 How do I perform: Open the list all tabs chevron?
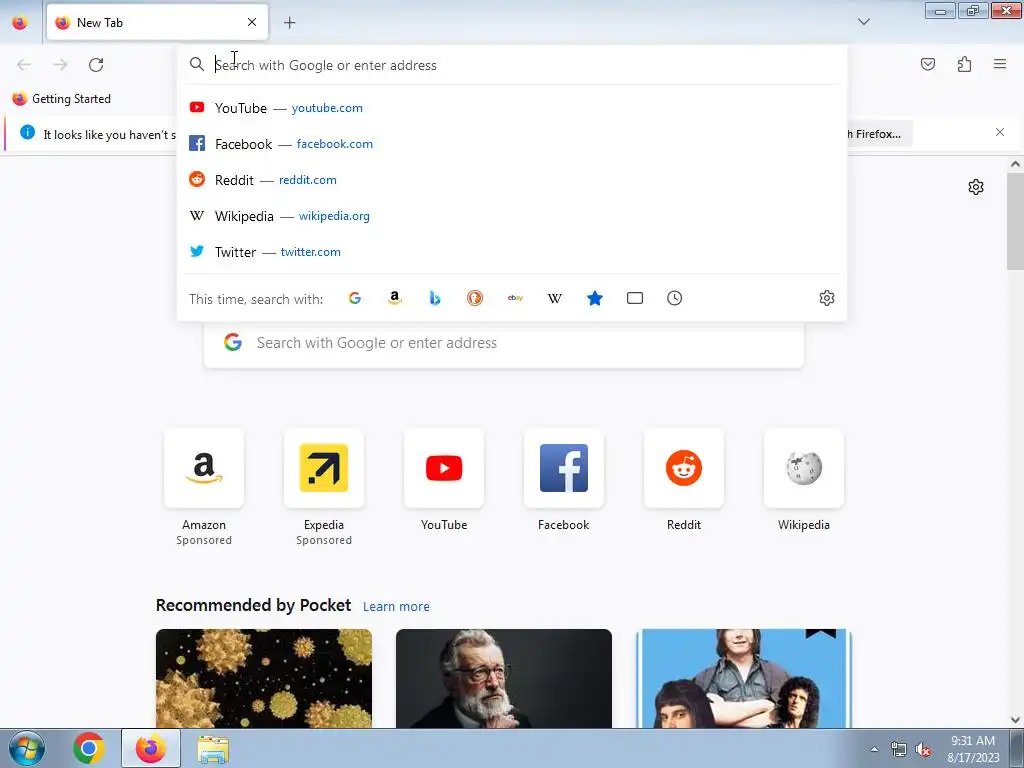coord(863,22)
